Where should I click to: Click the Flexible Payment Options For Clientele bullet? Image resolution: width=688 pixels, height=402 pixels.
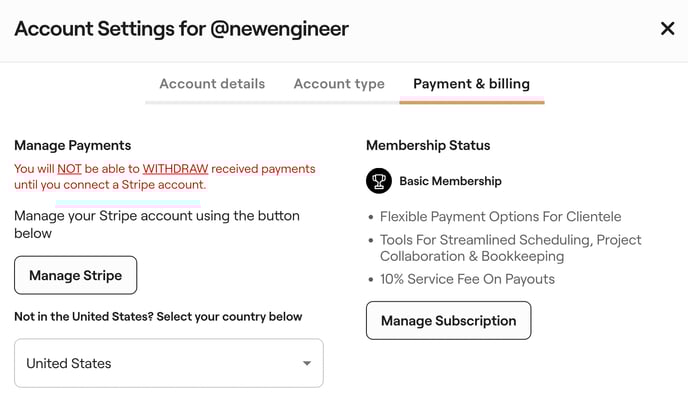pos(500,216)
